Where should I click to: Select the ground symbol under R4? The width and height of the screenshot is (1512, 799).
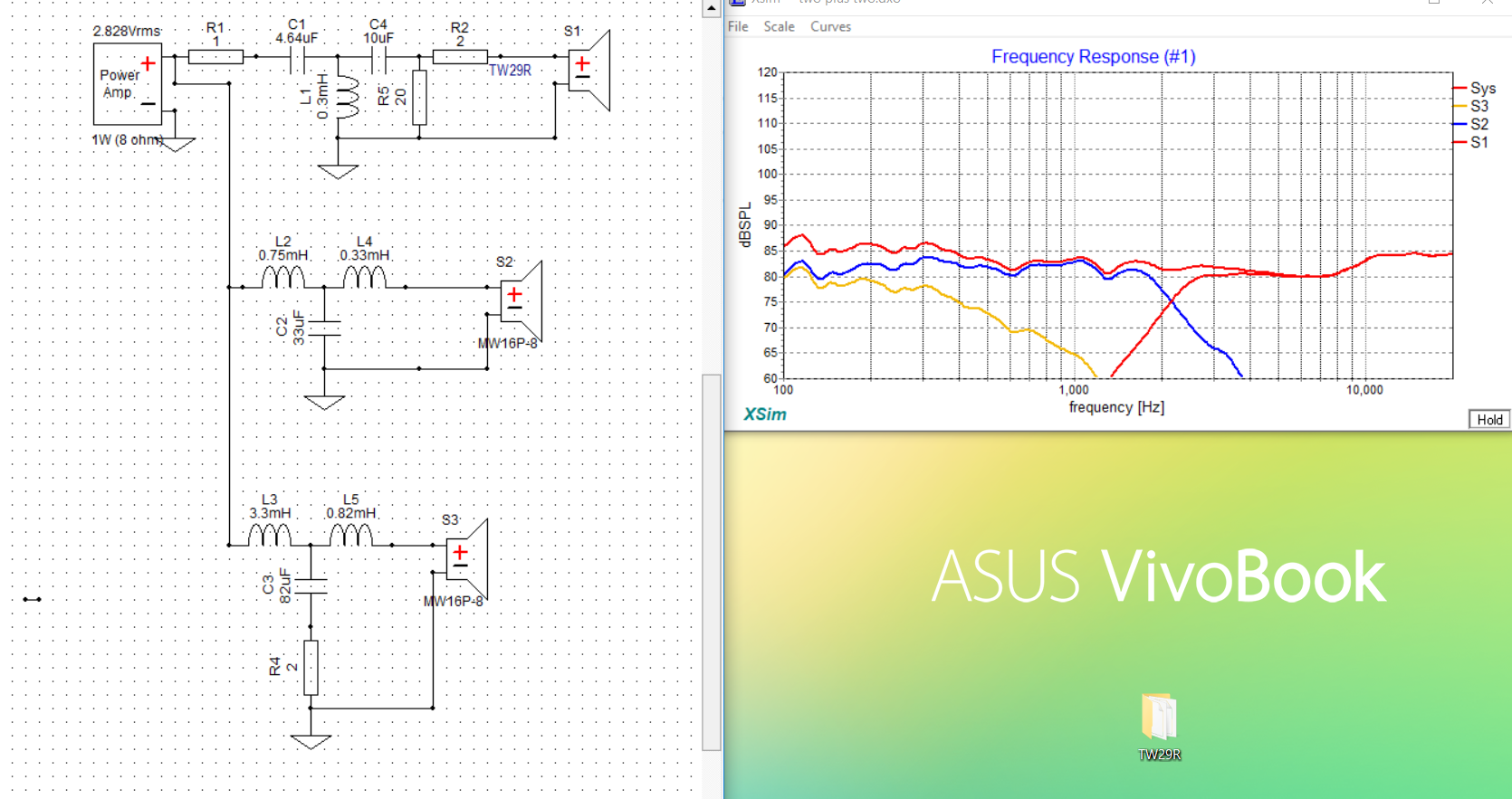(x=311, y=742)
